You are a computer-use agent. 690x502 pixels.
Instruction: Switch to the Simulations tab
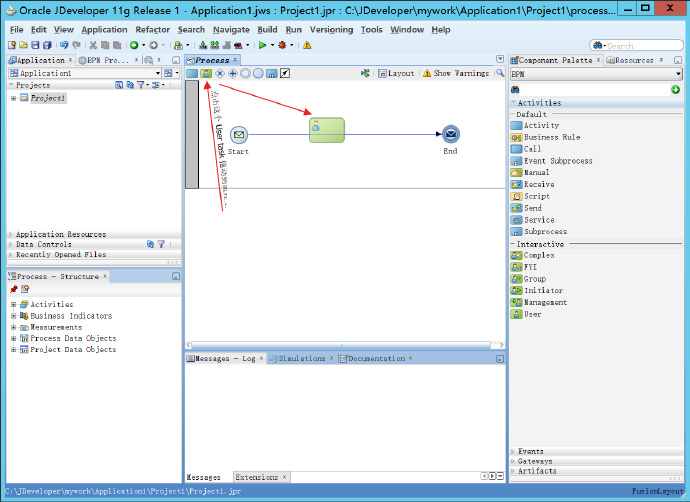(x=302, y=359)
